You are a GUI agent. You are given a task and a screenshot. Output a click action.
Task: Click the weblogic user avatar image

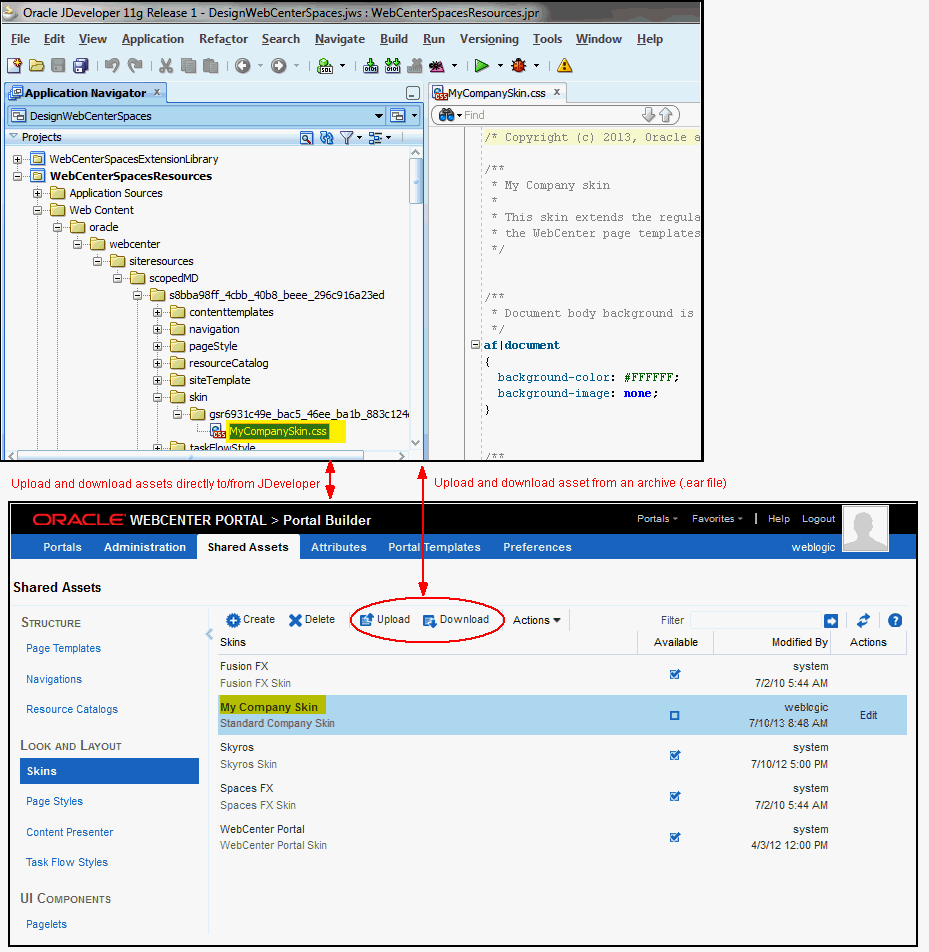pos(865,528)
